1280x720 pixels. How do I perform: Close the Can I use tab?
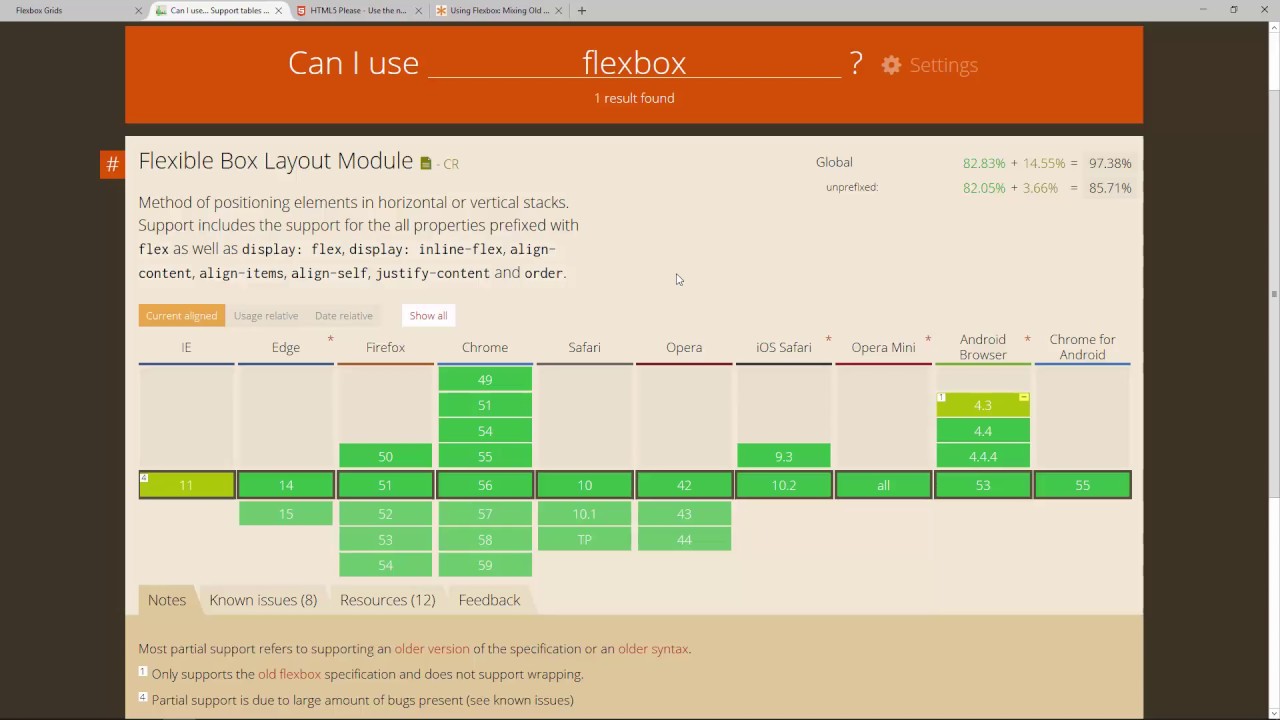pyautogui.click(x=279, y=10)
